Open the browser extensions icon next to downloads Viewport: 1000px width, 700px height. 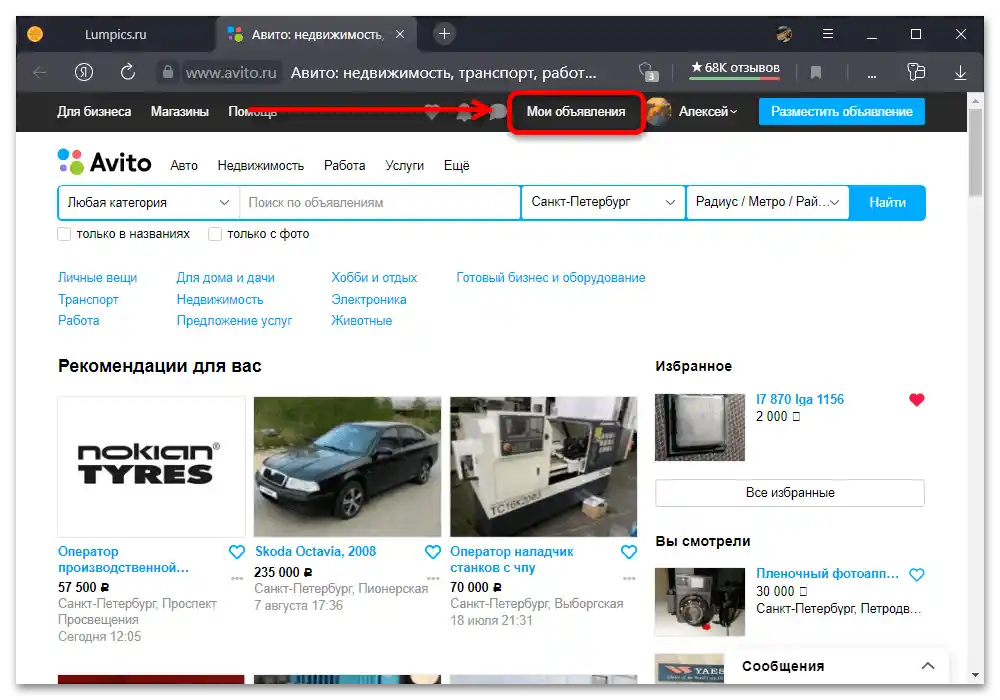[916, 72]
